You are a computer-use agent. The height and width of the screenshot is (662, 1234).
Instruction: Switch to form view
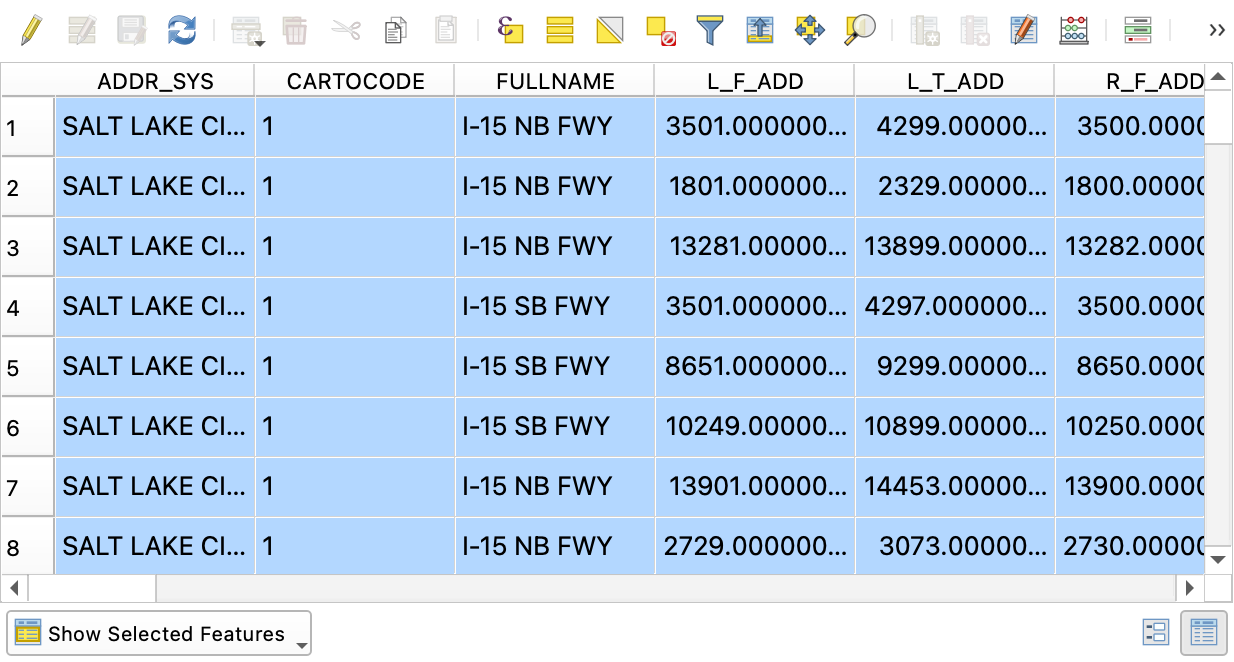coord(1156,632)
